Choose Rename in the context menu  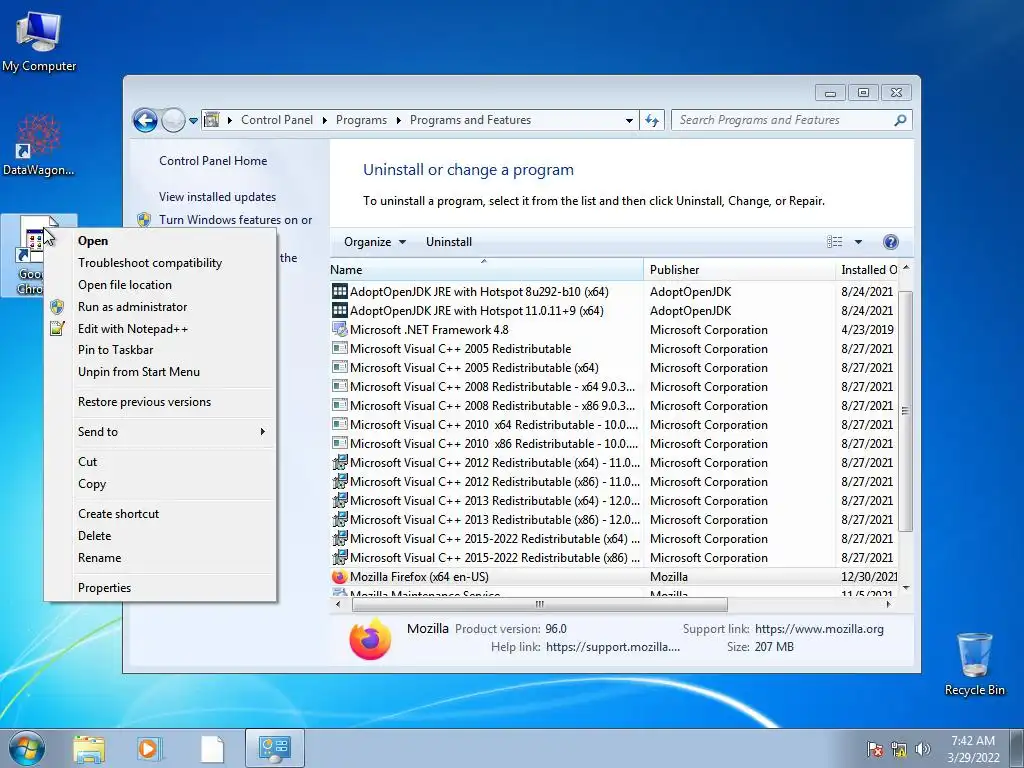[x=99, y=558]
